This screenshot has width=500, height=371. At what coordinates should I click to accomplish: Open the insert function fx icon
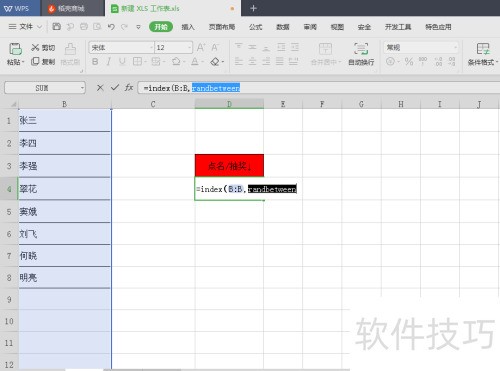(129, 88)
